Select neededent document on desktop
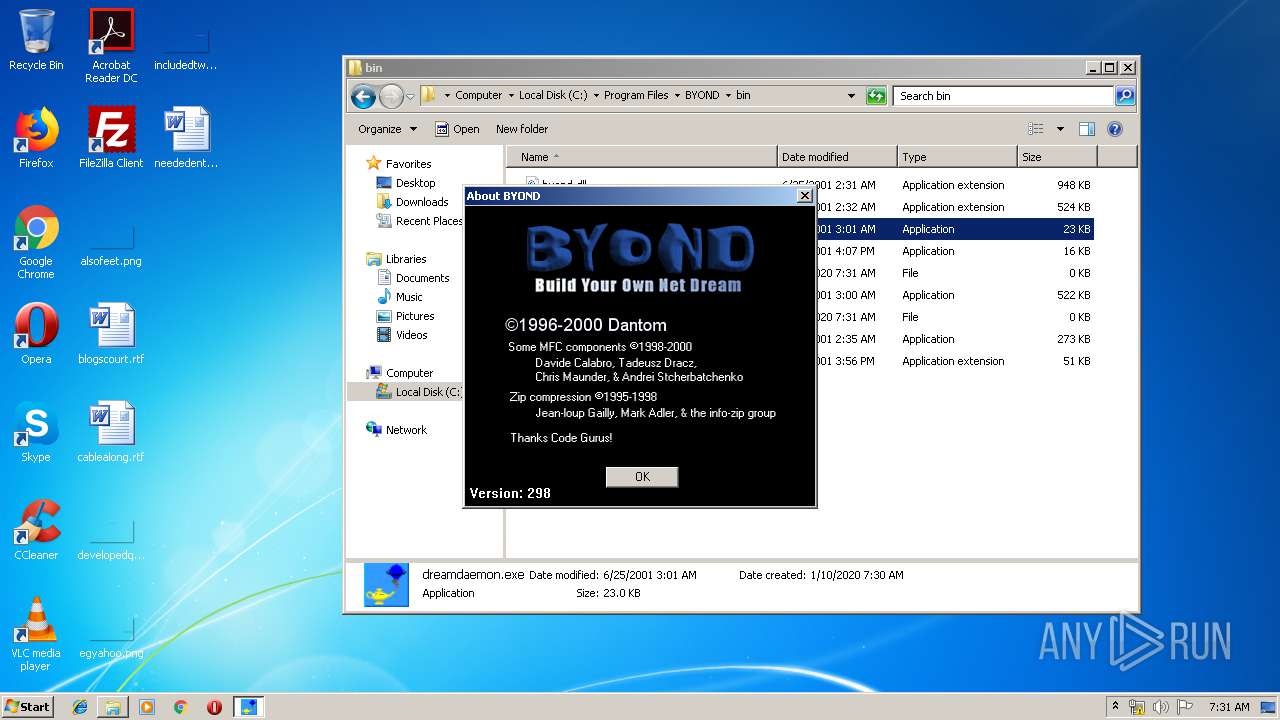Image resolution: width=1280 pixels, height=720 pixels. point(186,137)
